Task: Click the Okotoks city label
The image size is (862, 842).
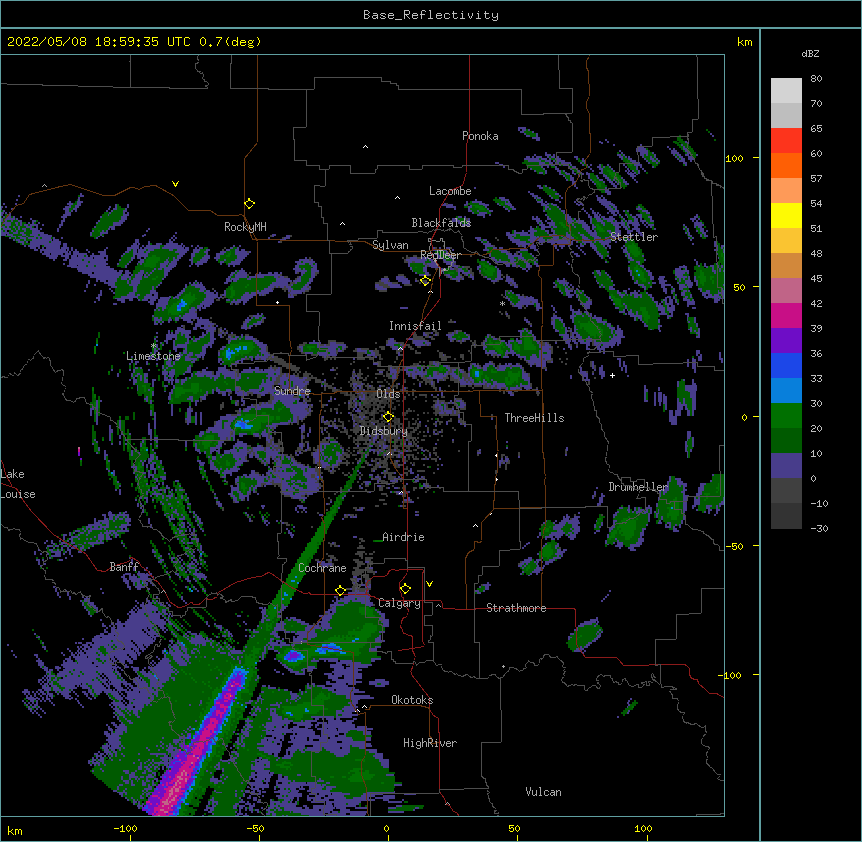Action: pyautogui.click(x=412, y=700)
